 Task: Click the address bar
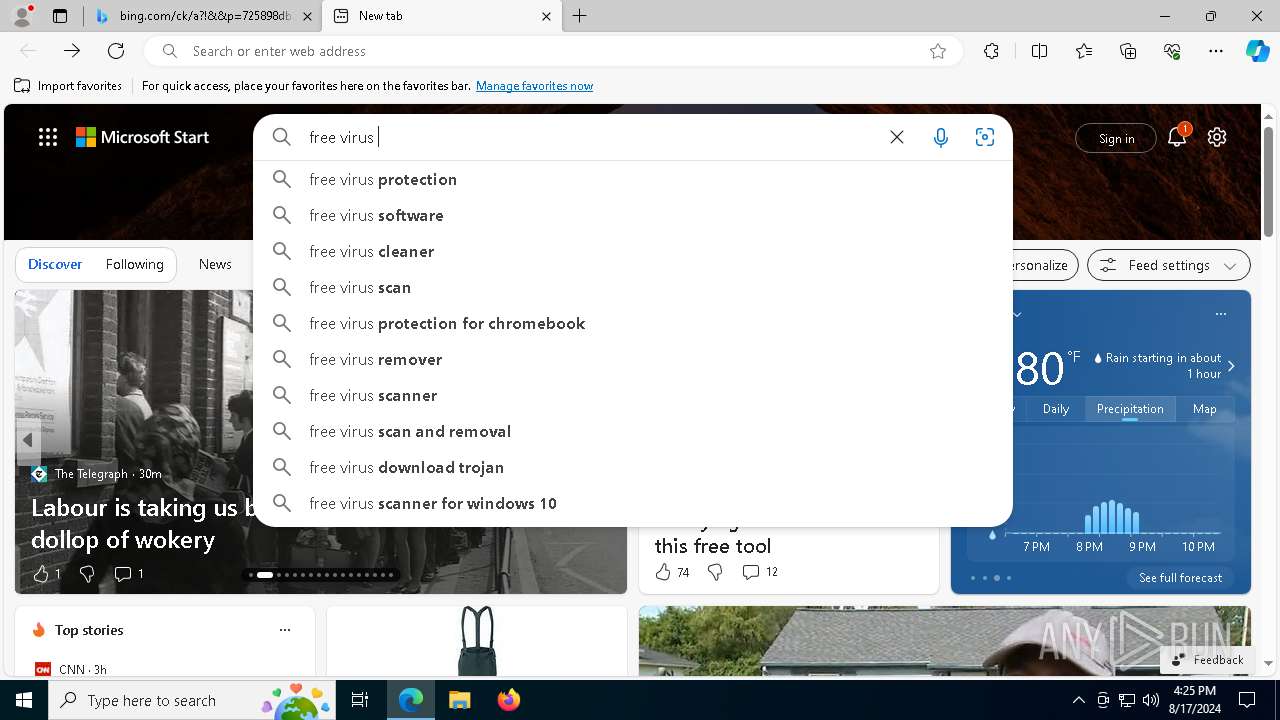point(553,51)
